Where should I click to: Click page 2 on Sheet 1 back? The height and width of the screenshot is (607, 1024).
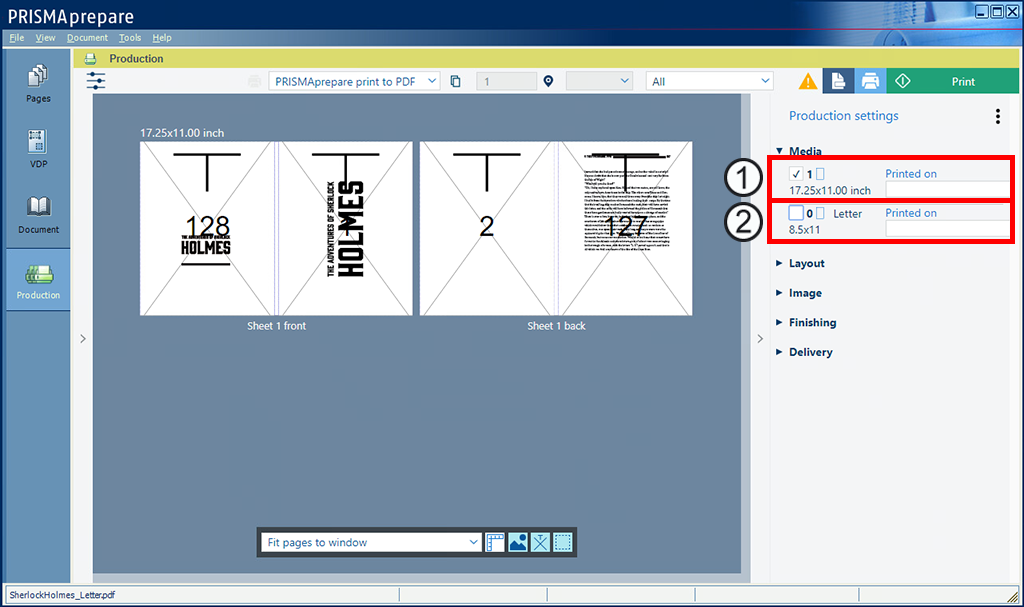coord(487,229)
